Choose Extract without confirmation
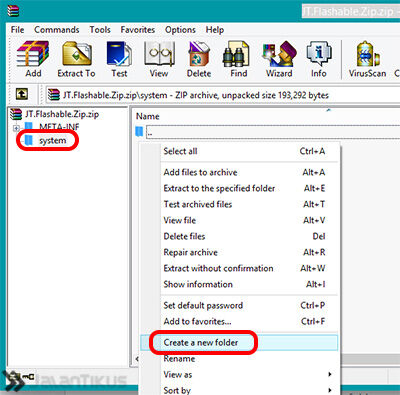The height and width of the screenshot is (395, 400). 239,268
